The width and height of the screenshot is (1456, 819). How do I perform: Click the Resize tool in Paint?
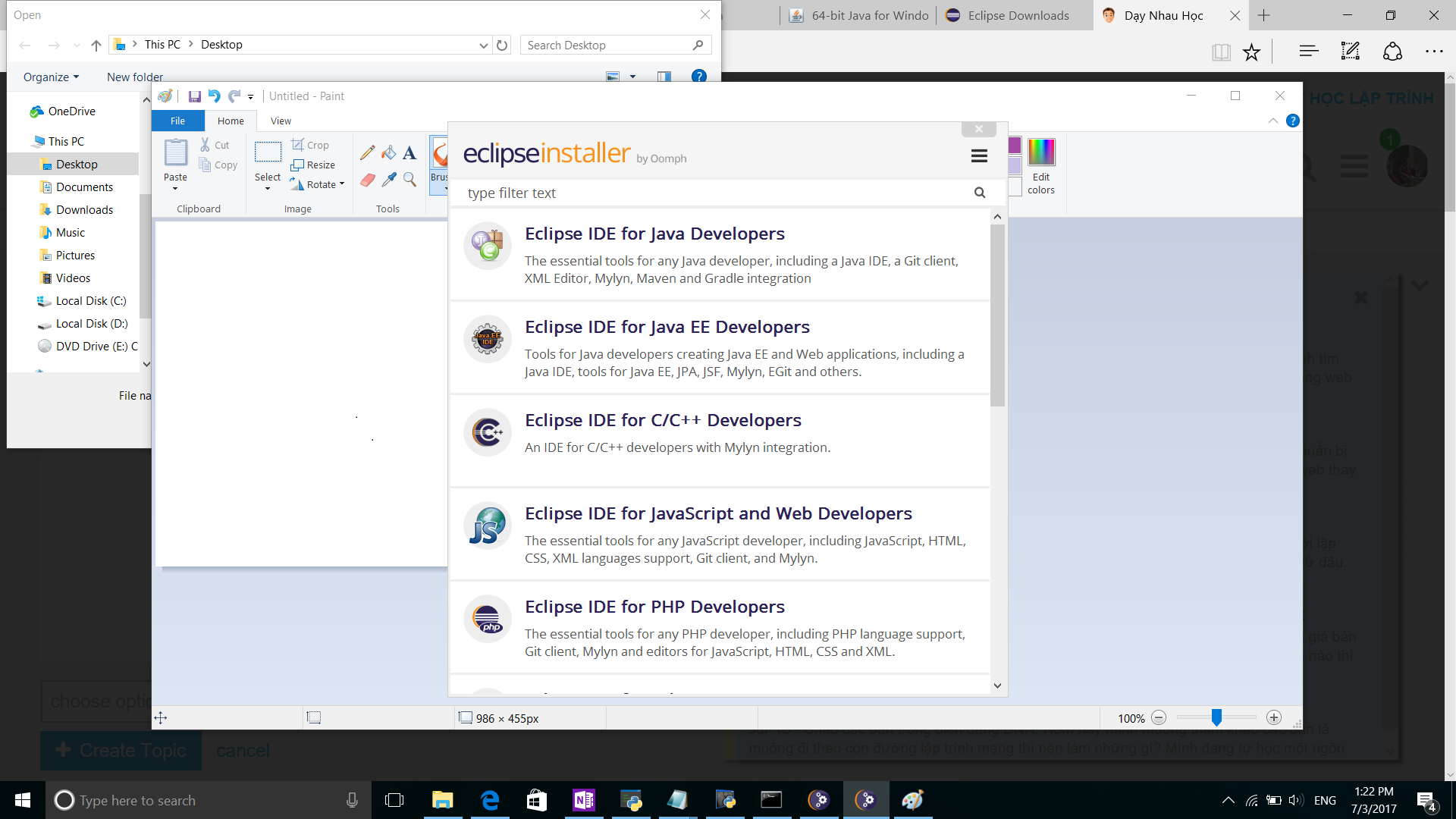pos(313,165)
